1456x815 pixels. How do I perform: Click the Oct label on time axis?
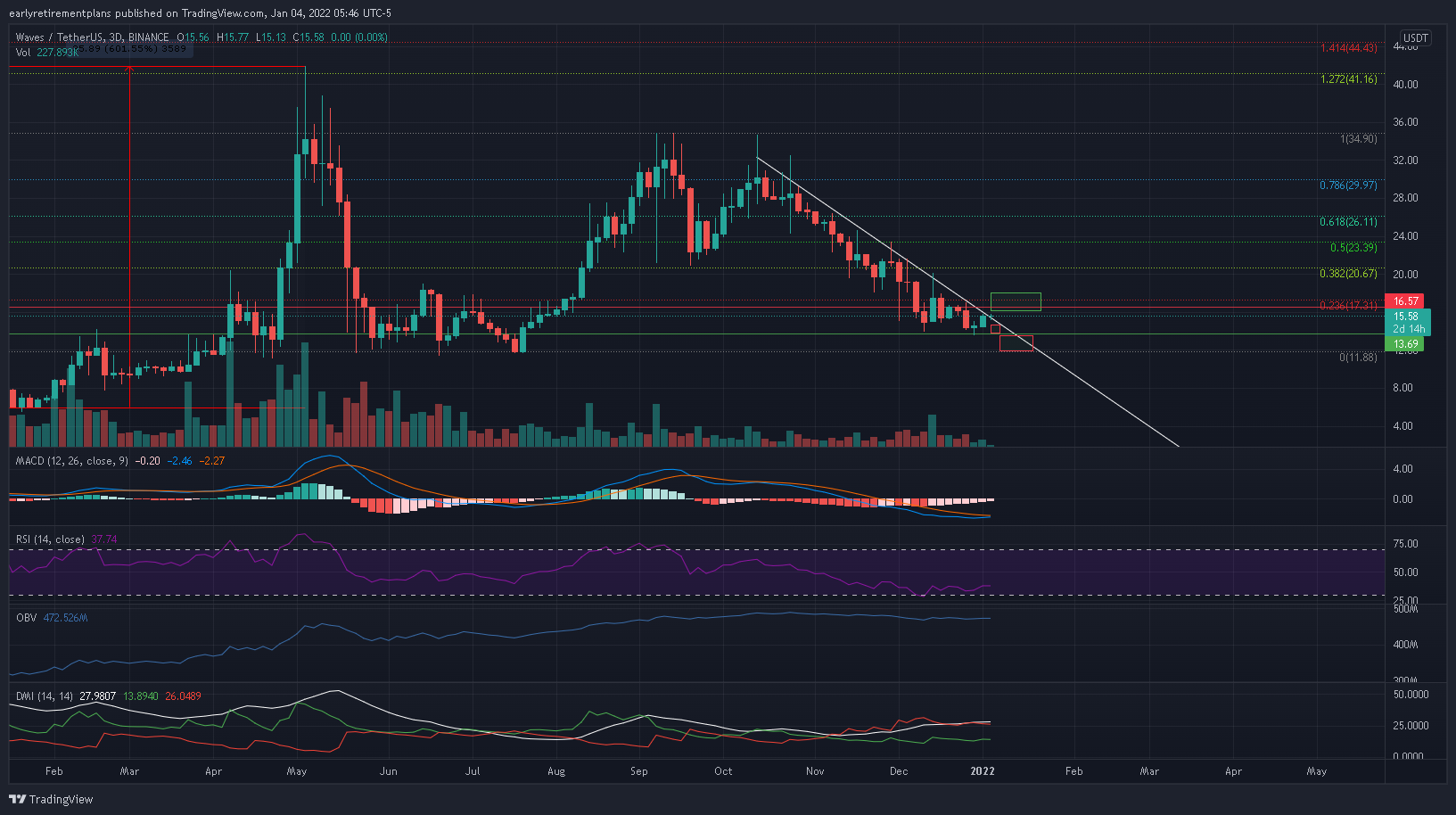click(723, 771)
